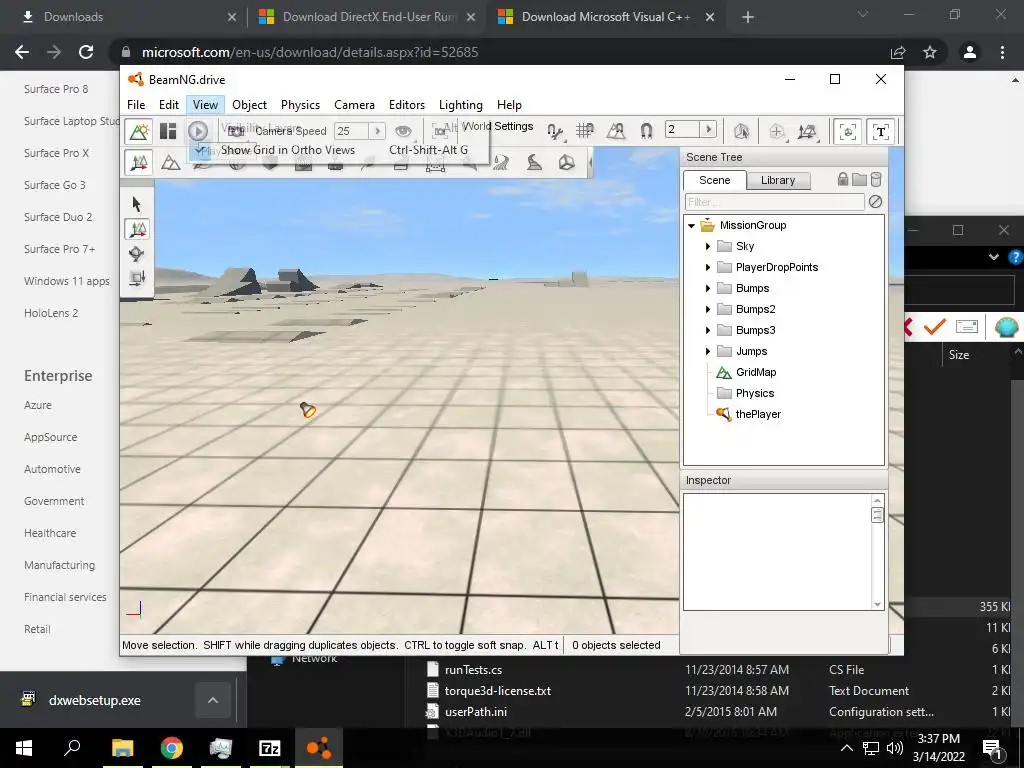Open the GUI Editor toolbar icon
The width and height of the screenshot is (1024, 768).
click(x=168, y=131)
